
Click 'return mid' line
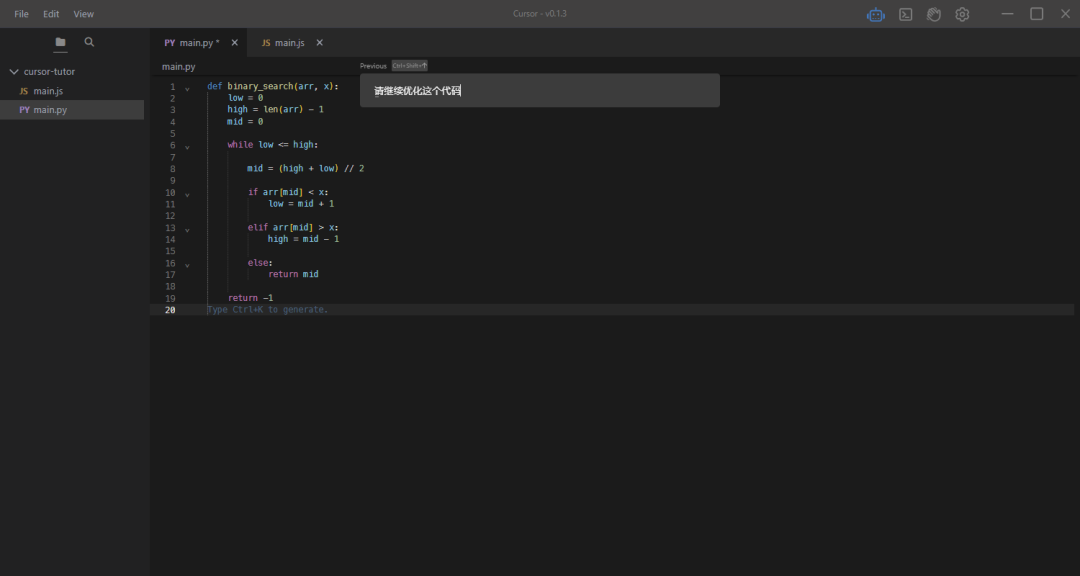[293, 274]
